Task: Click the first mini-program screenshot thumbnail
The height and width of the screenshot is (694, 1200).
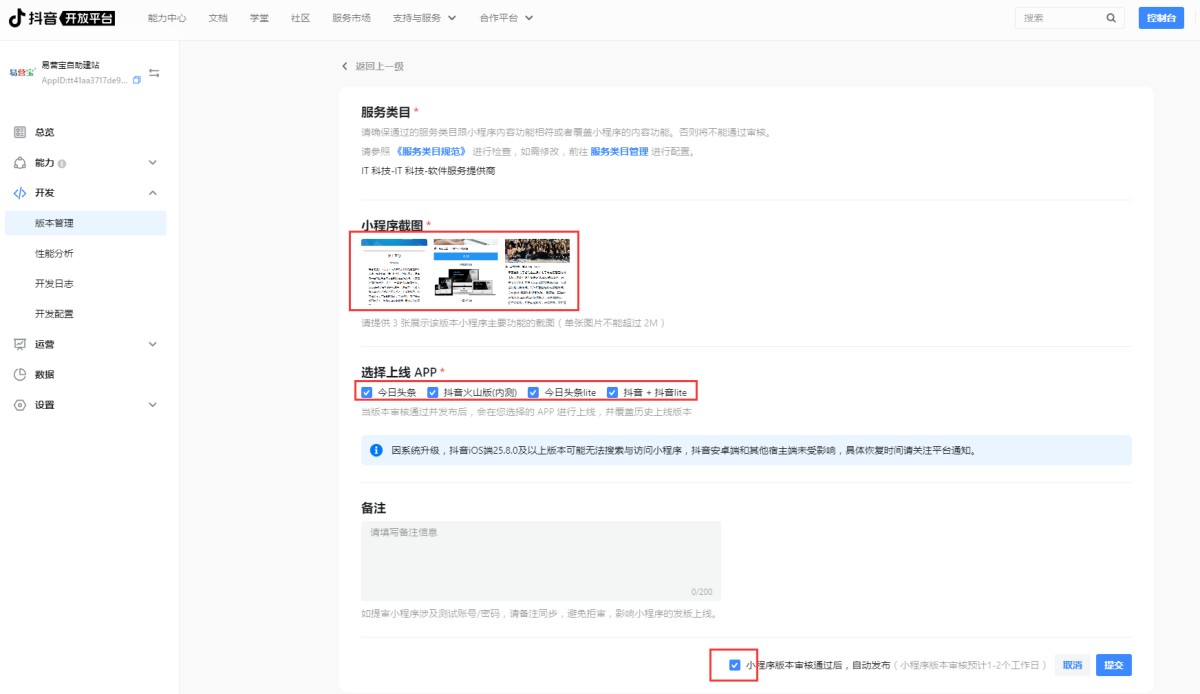Action: click(x=394, y=270)
